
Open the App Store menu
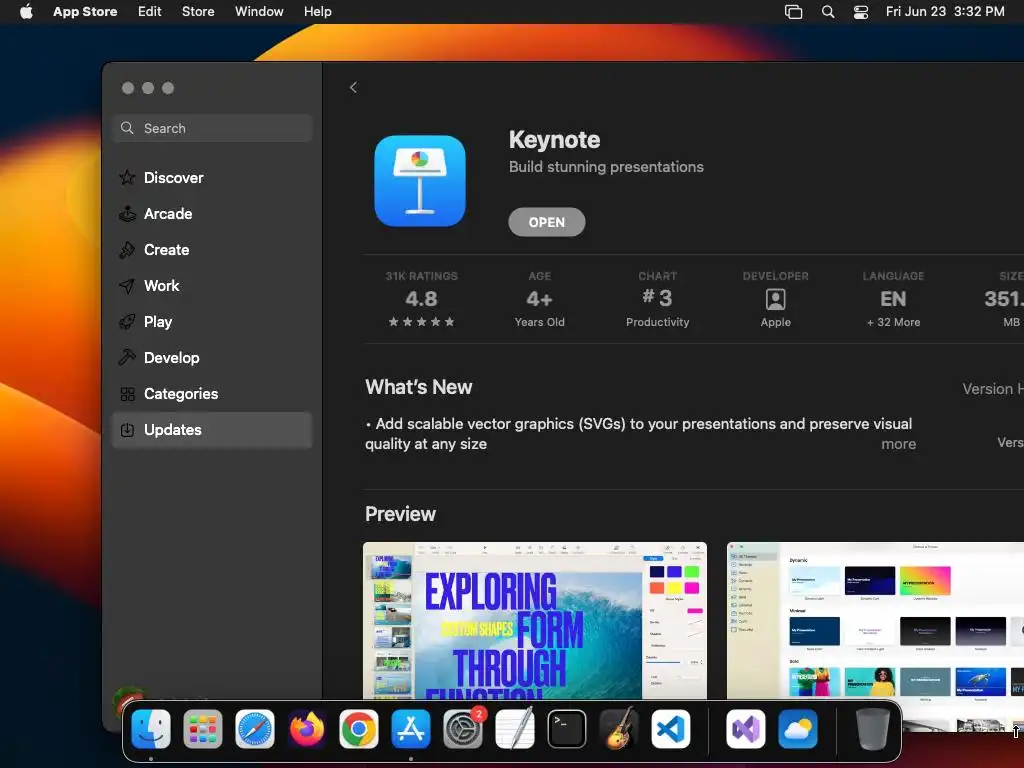[85, 11]
